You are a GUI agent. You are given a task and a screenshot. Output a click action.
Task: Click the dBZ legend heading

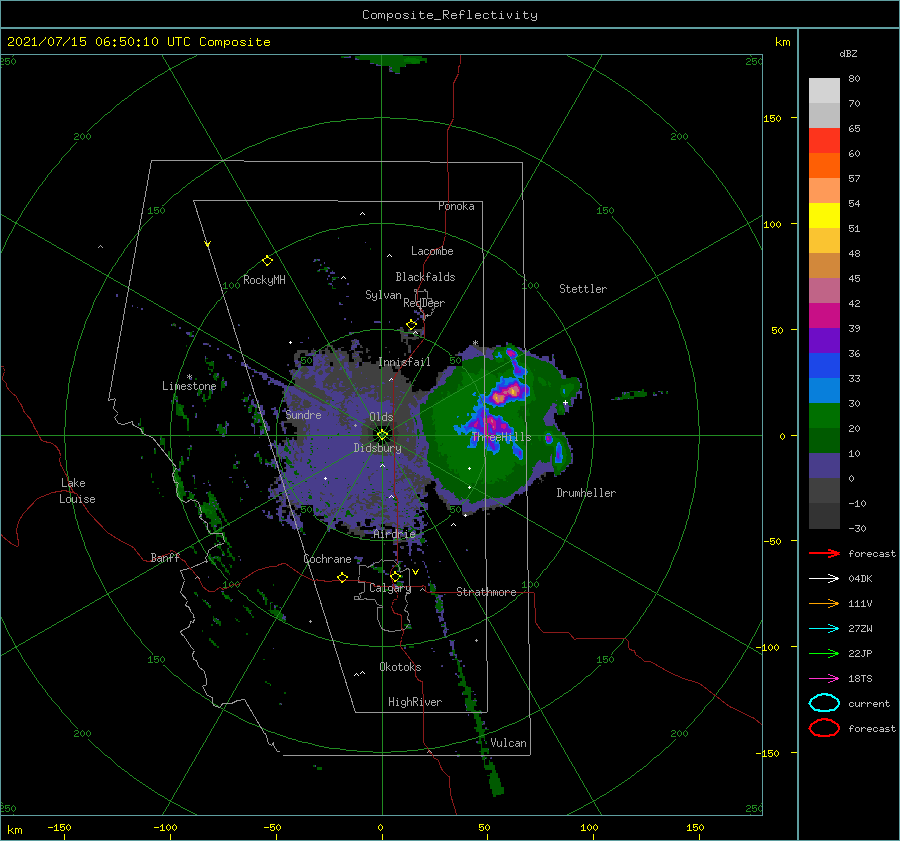pos(848,54)
